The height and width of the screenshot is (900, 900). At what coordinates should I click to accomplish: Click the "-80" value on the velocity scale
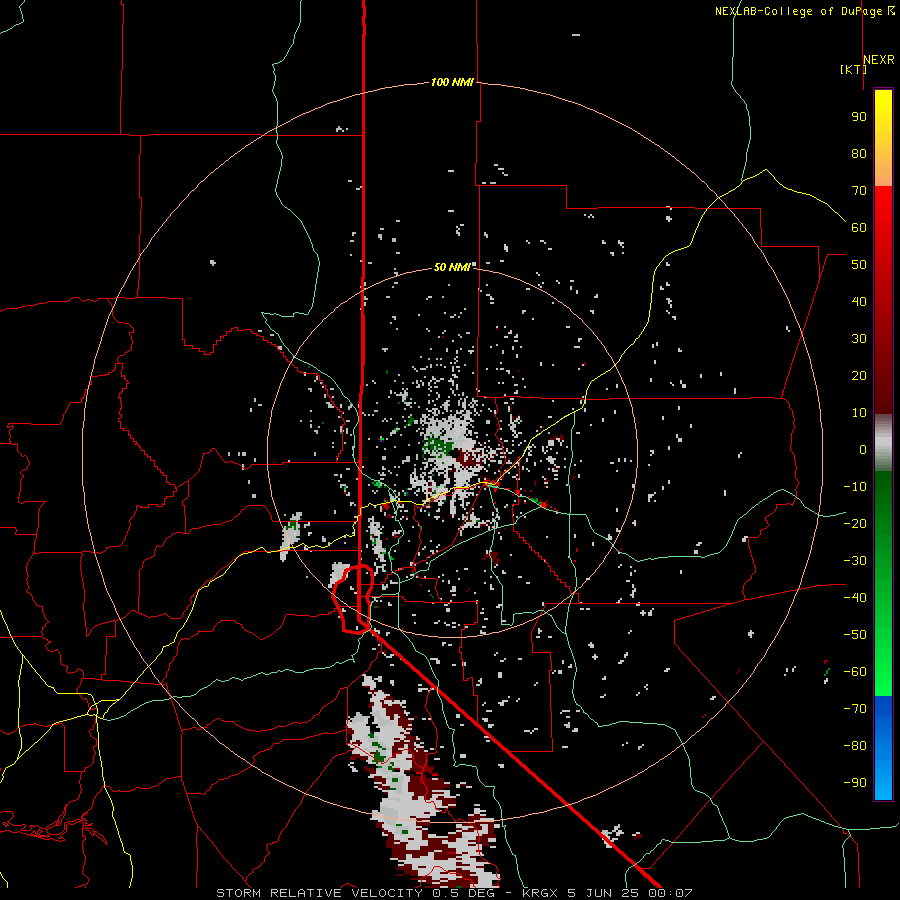tap(855, 746)
